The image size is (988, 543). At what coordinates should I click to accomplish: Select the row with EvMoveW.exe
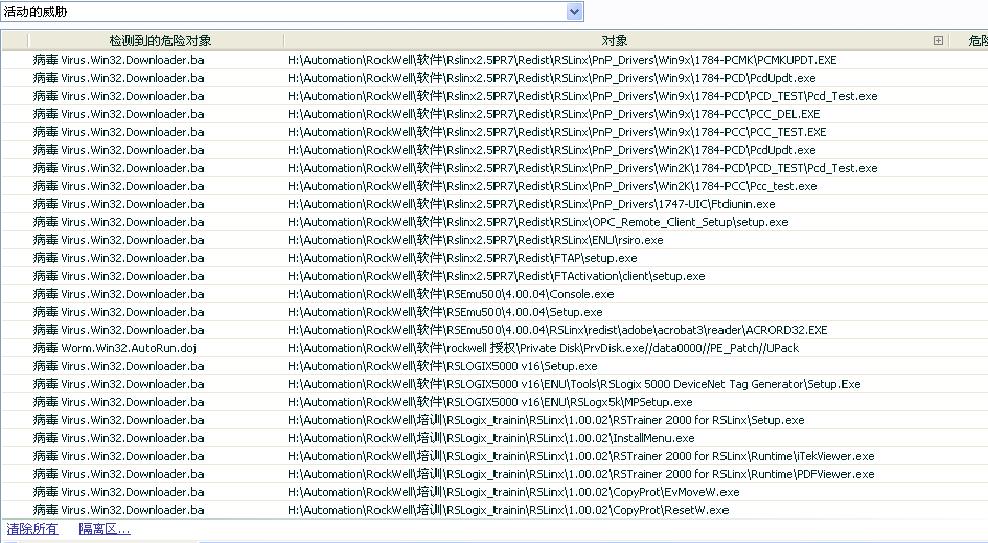[x=494, y=491]
